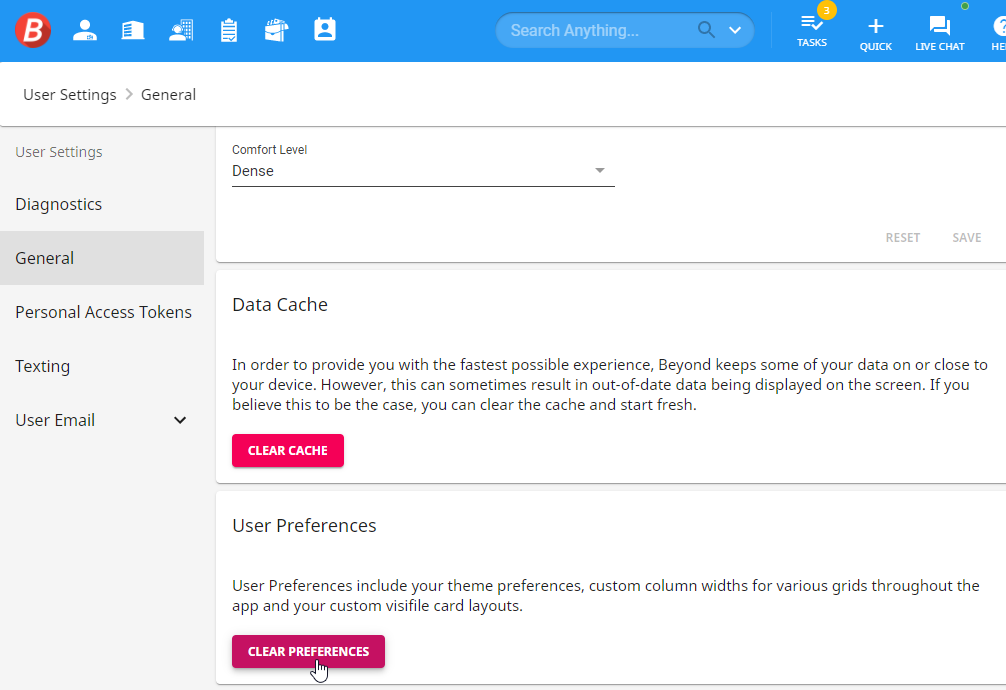This screenshot has height=690, width=1006.
Task: Open the Comfort Level dropdown
Action: (423, 171)
